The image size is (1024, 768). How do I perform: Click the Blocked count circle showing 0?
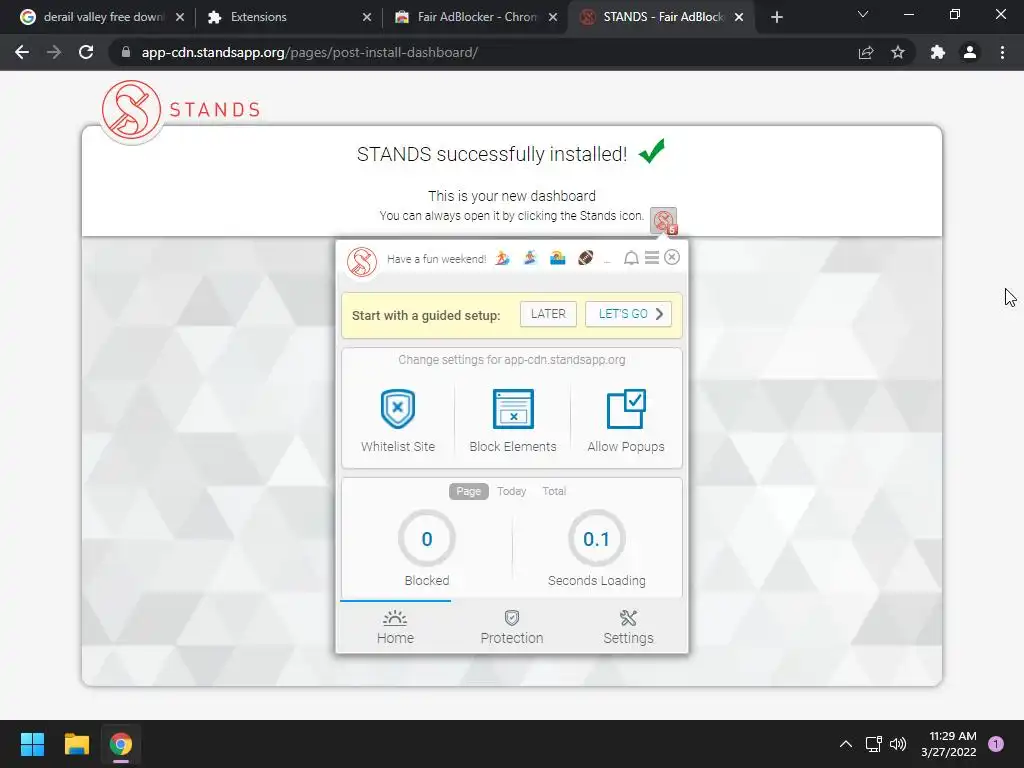426,539
